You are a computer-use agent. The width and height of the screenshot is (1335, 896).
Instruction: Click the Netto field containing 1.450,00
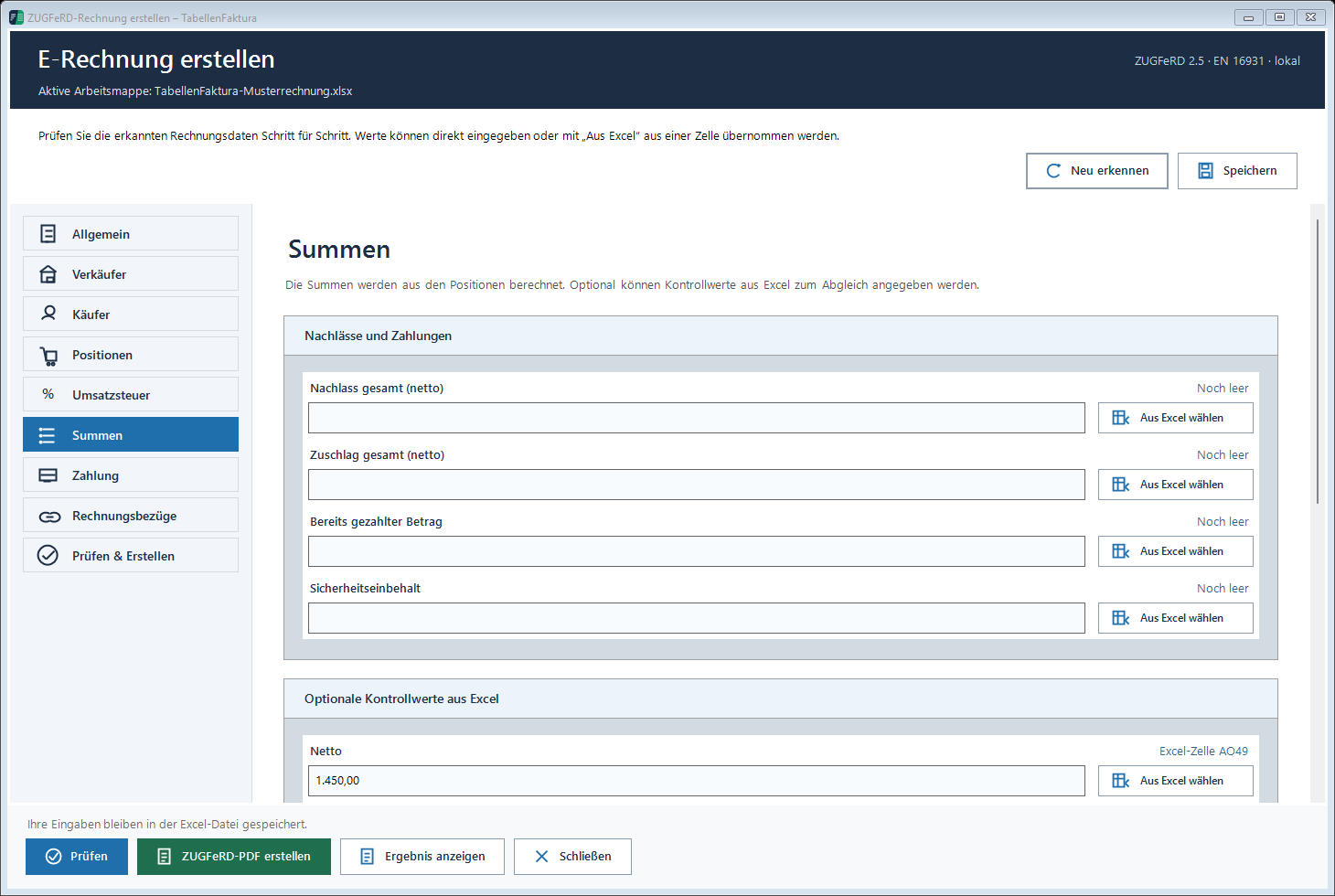coord(697,781)
